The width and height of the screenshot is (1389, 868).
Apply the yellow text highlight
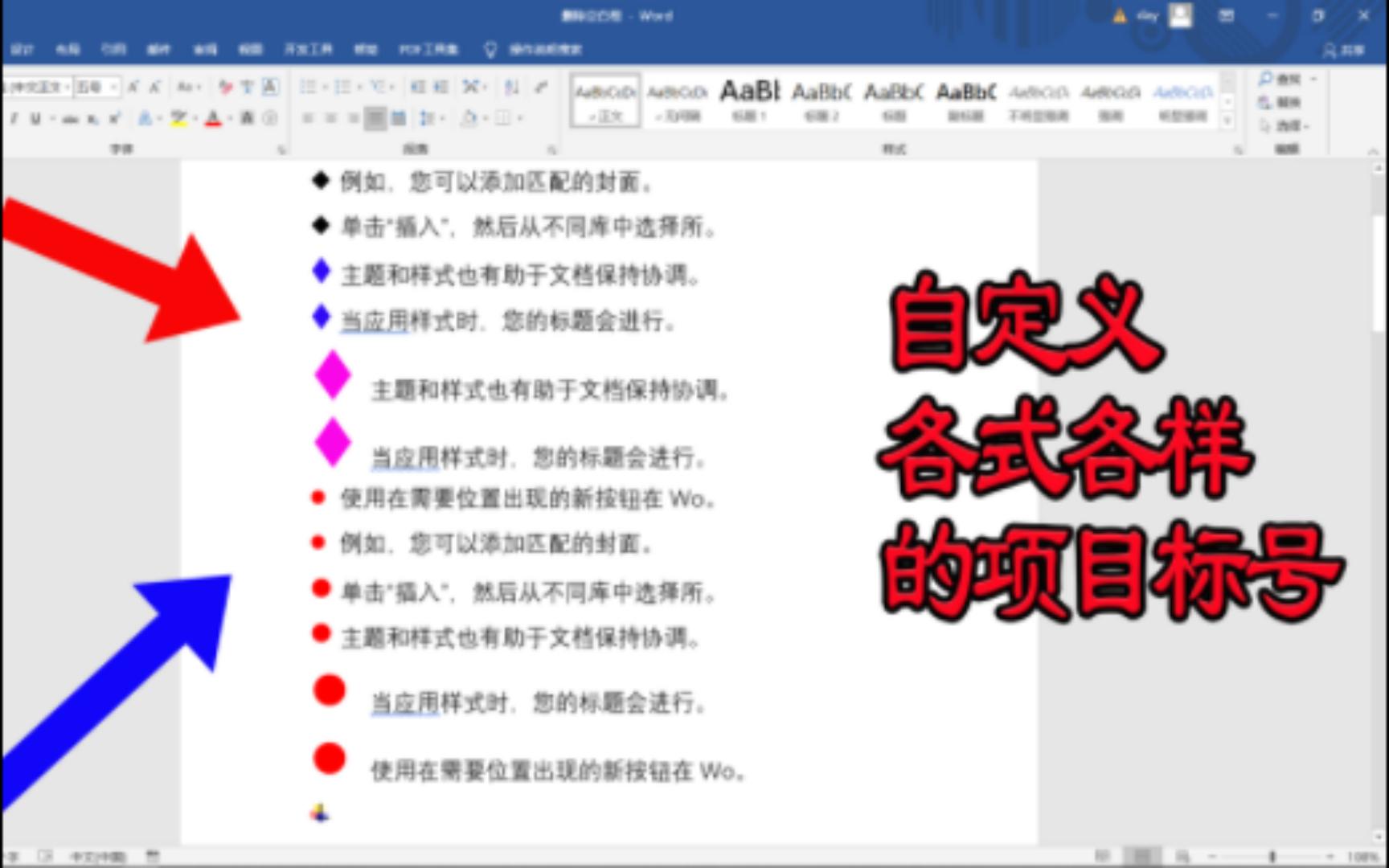pyautogui.click(x=178, y=119)
